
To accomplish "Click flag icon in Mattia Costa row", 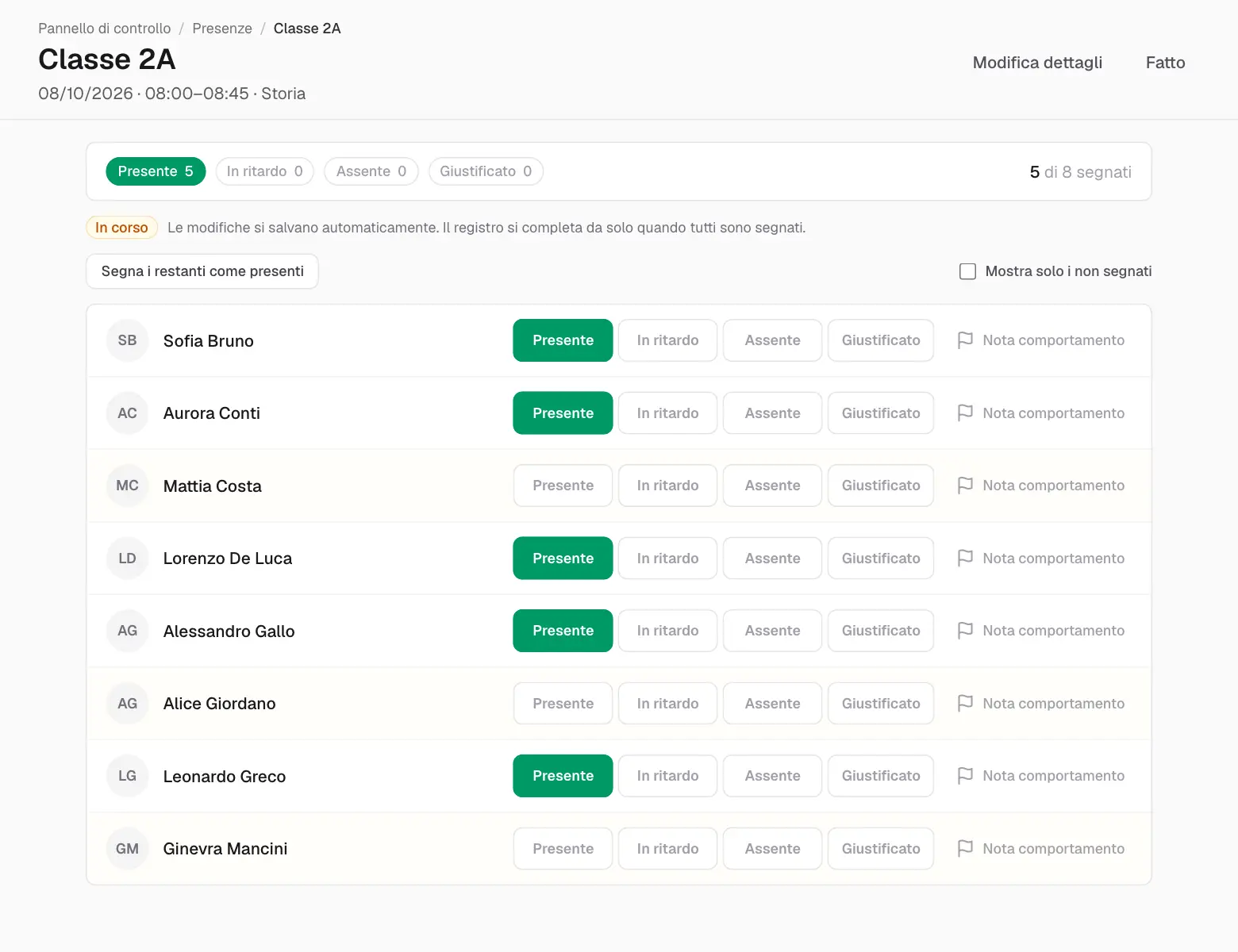I will point(965,486).
